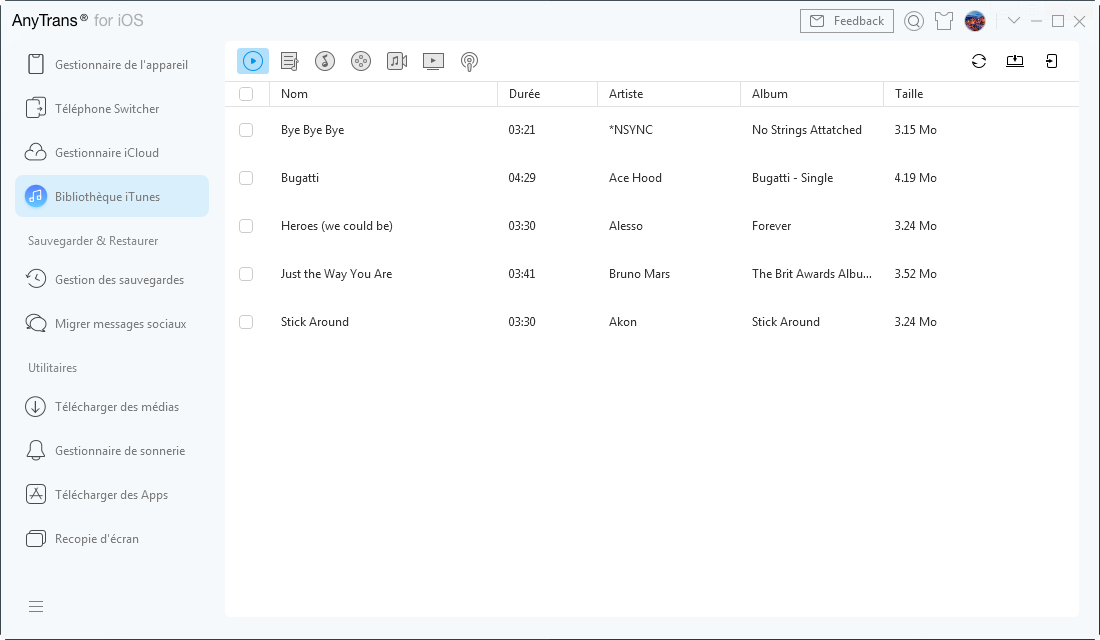Select the song name Bye Bye Bye
Viewport: 1100px width, 640px height.
point(312,130)
